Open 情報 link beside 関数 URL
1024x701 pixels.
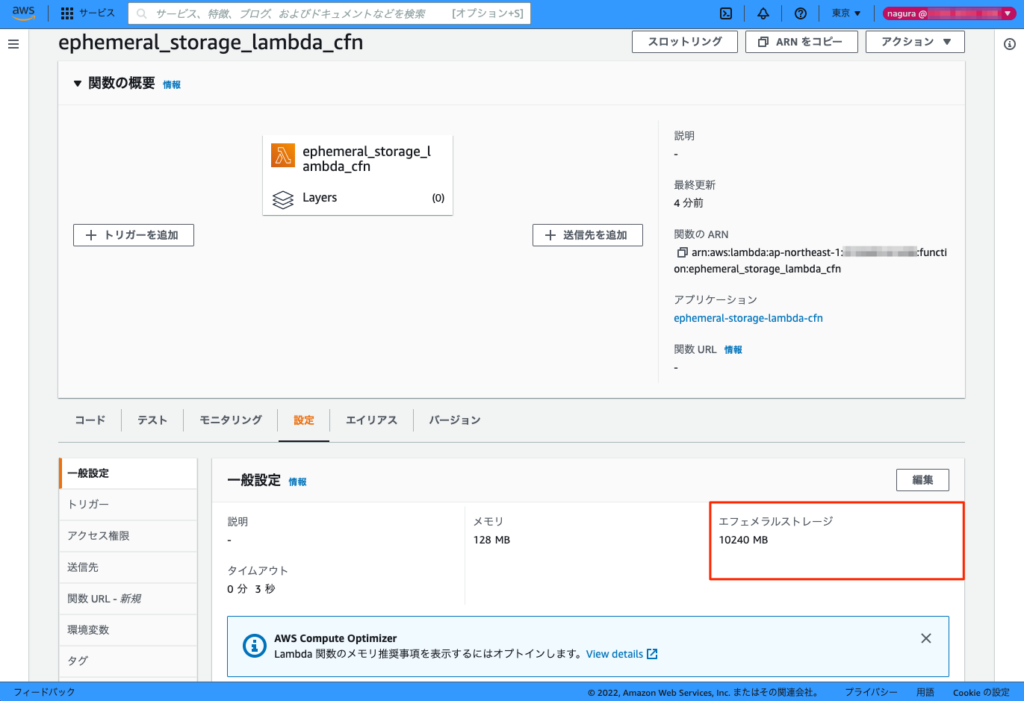733,350
